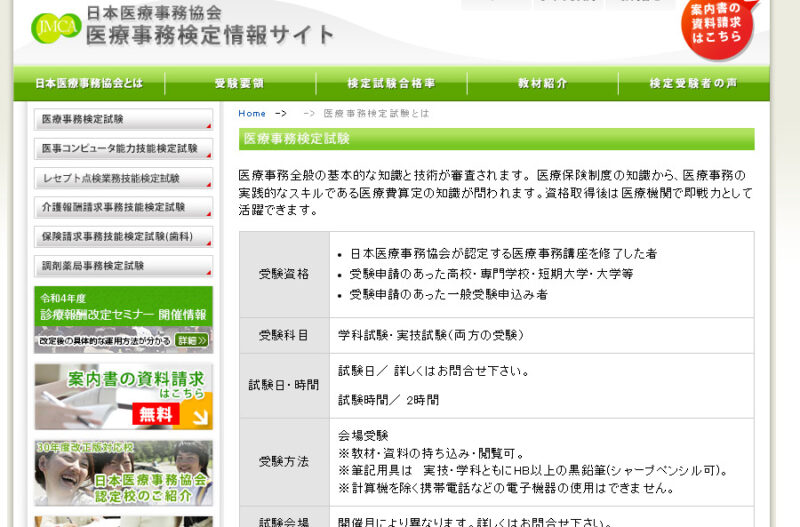Open the 受験要領 navigation tab

click(240, 84)
